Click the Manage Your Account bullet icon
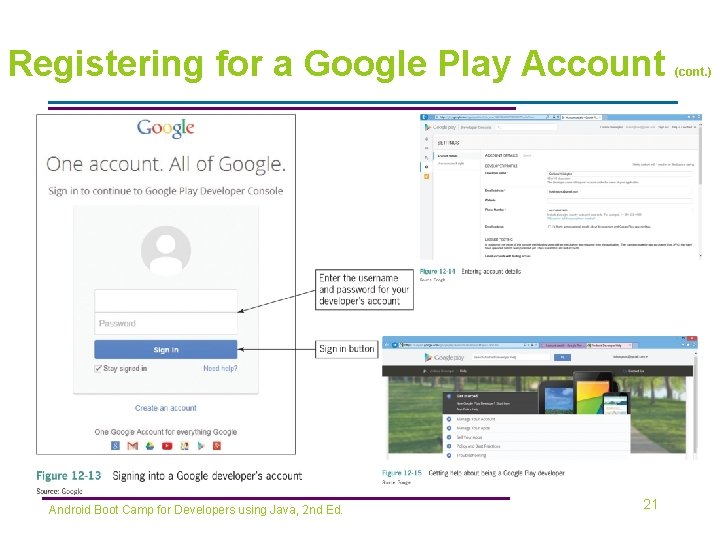Screen dimensions: 720x540 449,419
